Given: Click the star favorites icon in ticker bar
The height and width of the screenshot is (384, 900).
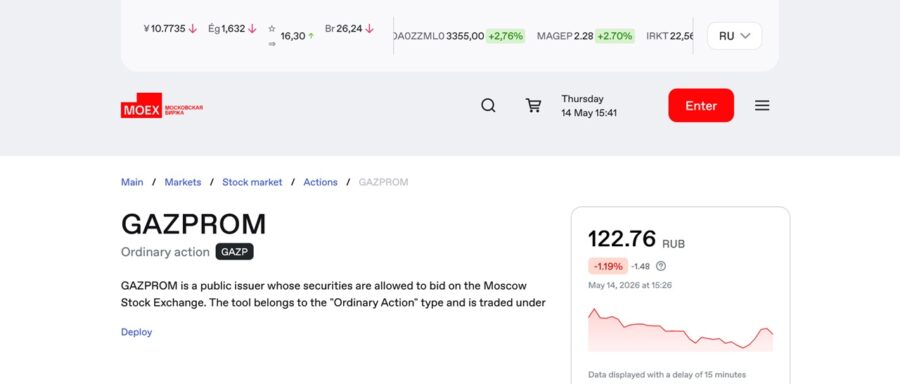Looking at the screenshot, I should coord(271,28).
